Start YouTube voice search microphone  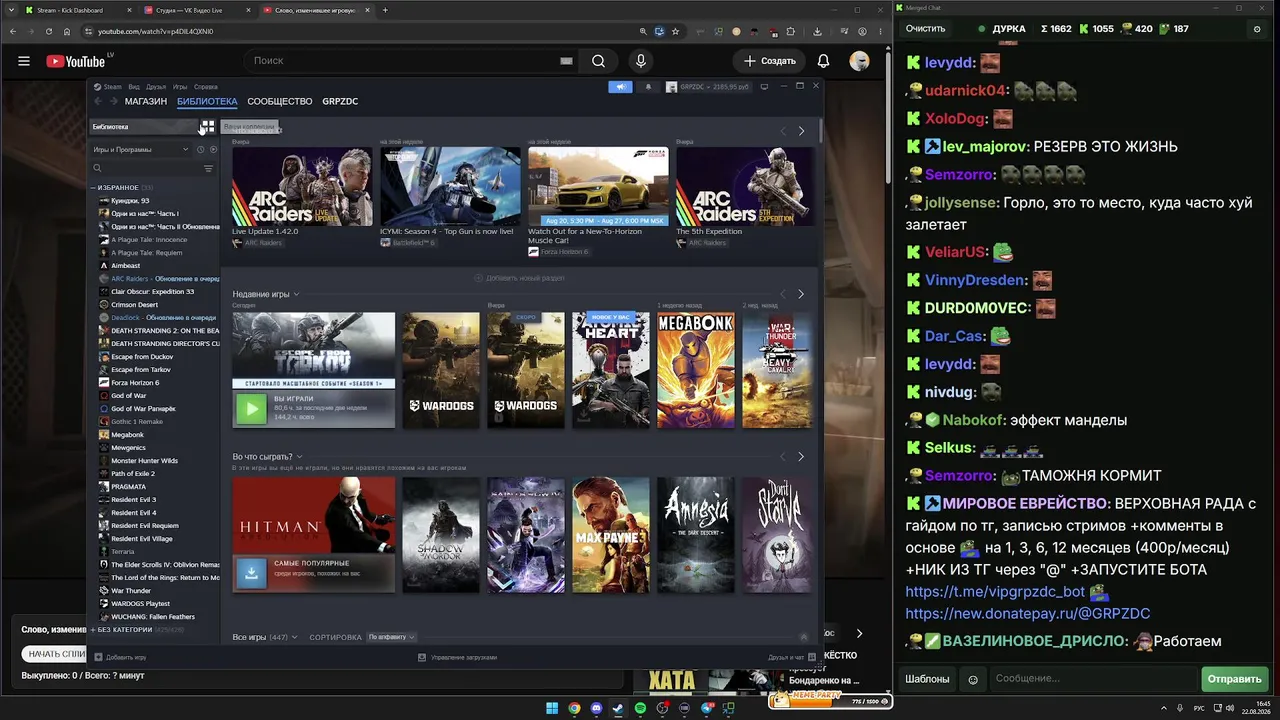641,61
